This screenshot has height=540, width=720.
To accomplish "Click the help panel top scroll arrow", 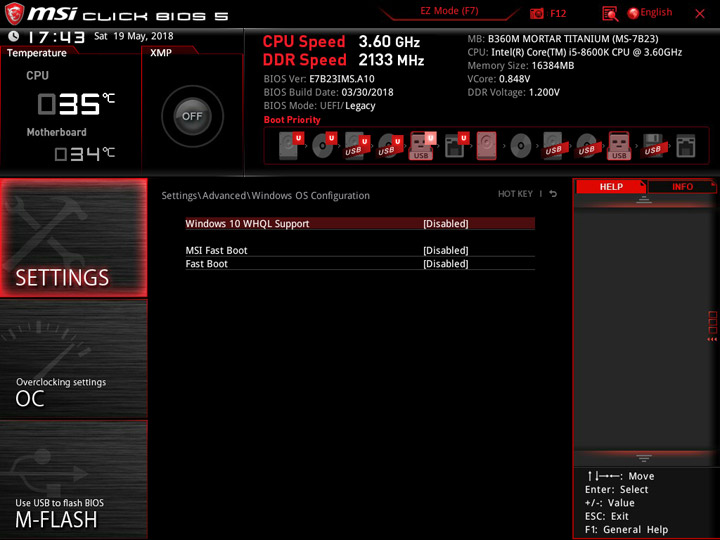I will point(644,199).
